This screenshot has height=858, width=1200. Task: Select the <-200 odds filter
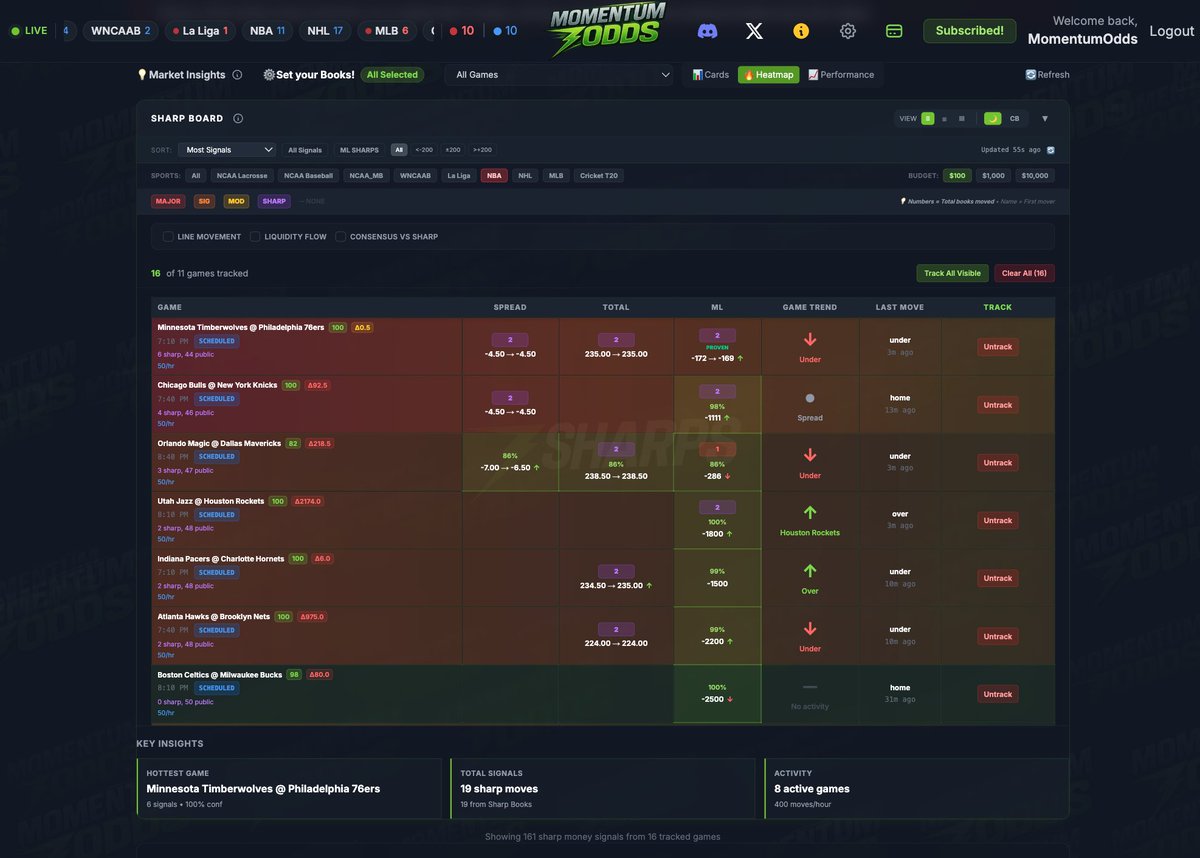(424, 150)
